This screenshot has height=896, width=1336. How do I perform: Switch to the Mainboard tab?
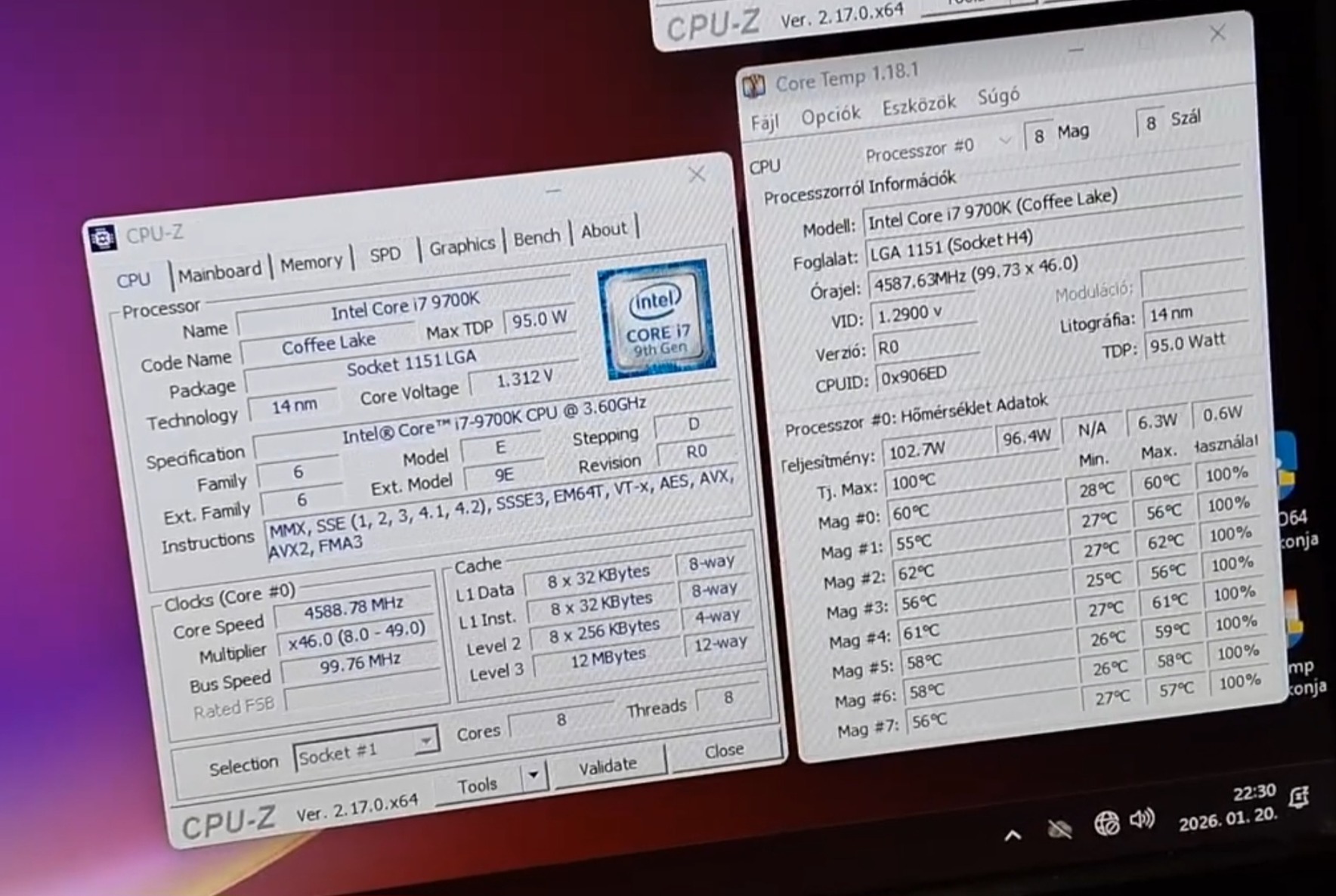220,271
